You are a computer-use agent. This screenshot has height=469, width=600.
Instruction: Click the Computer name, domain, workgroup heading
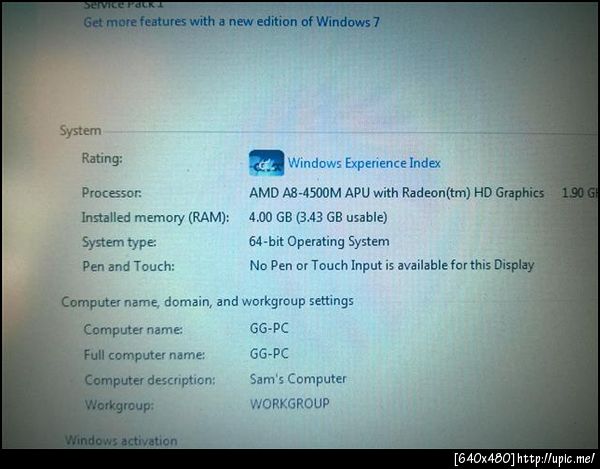[207, 301]
